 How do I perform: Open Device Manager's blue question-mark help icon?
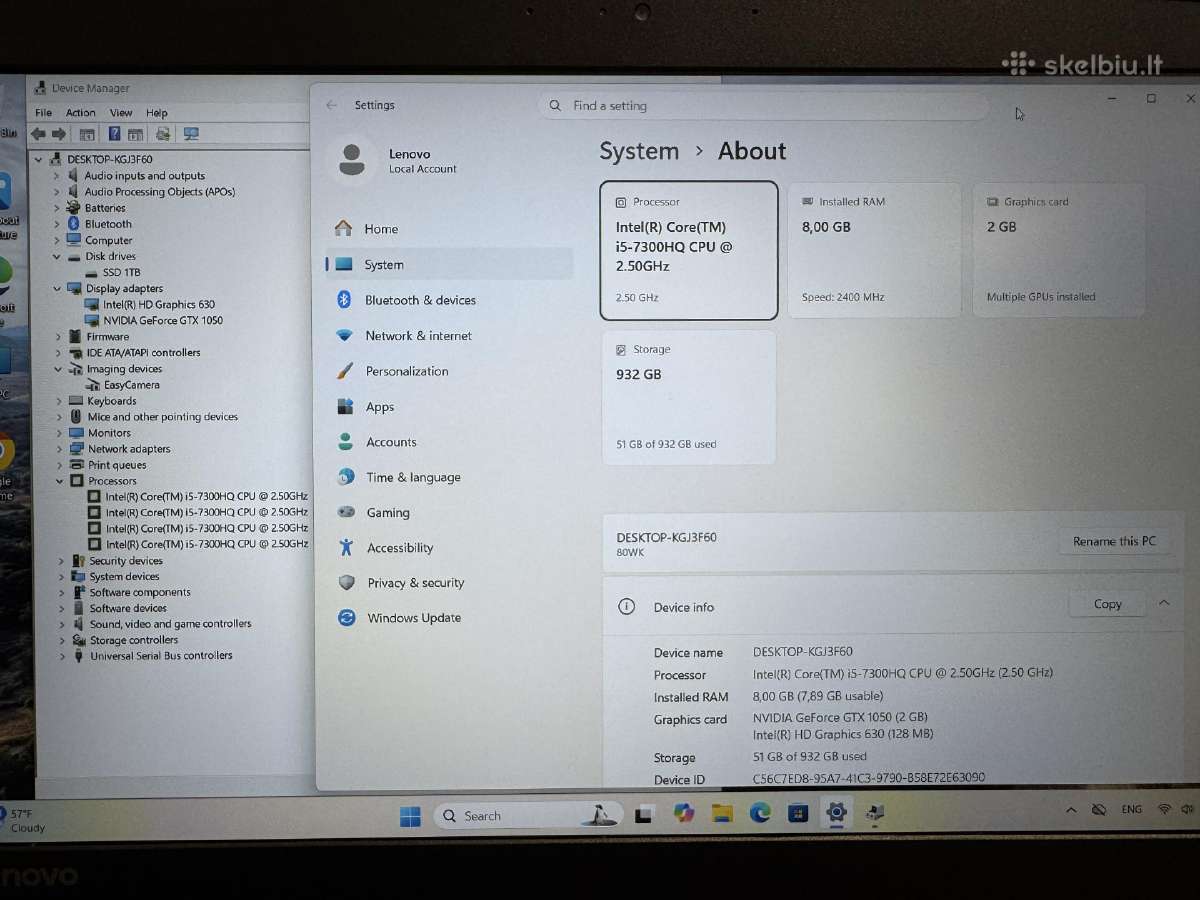pyautogui.click(x=115, y=134)
